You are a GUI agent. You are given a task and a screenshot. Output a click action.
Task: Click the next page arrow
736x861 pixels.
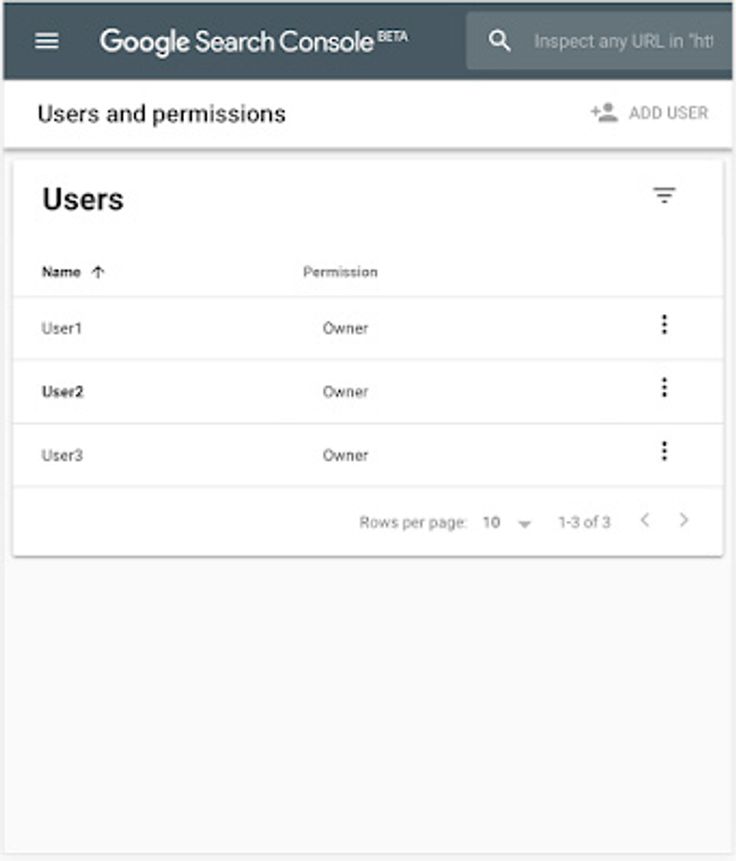coord(686,520)
